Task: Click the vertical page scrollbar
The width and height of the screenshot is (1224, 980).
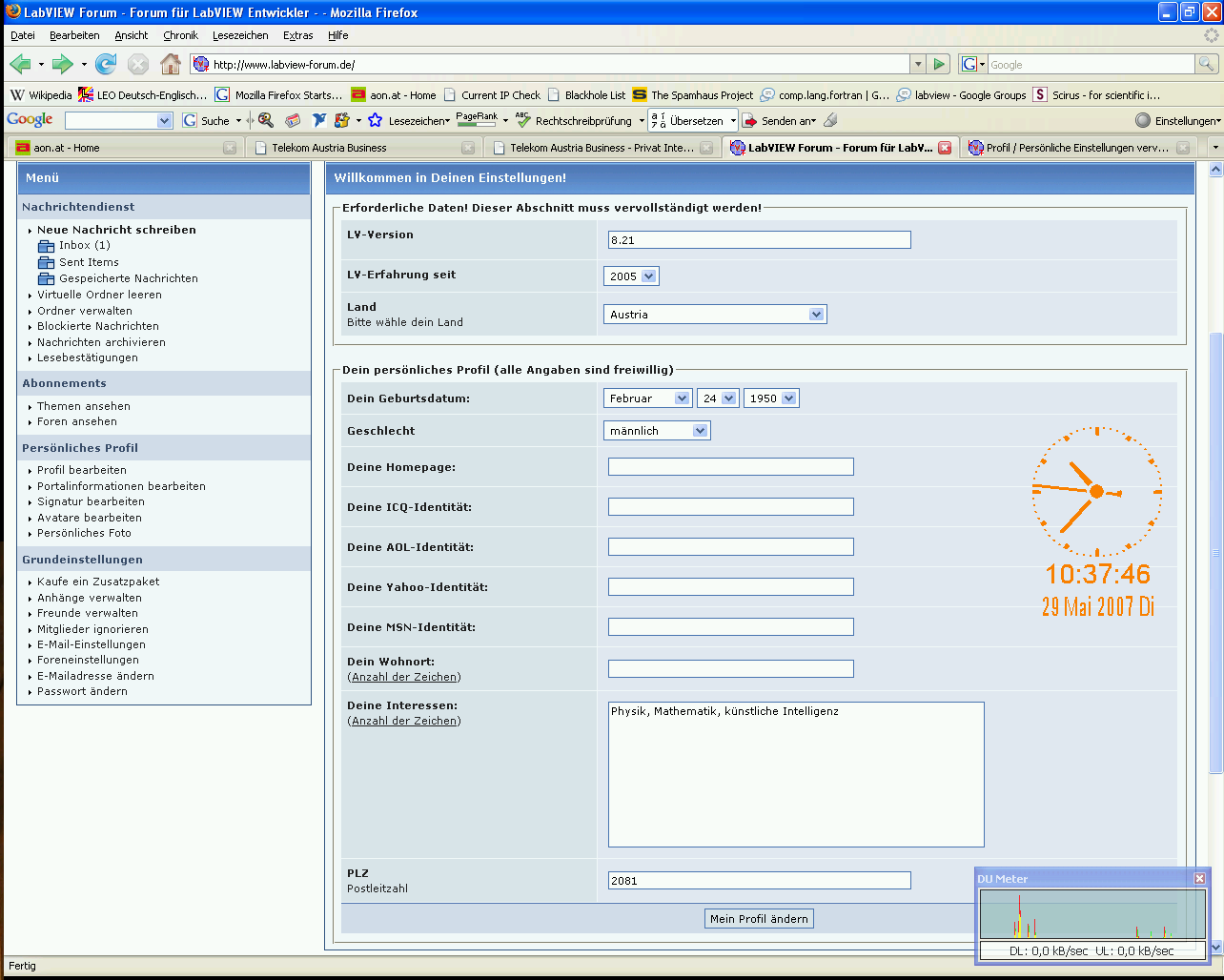Action: (x=1214, y=553)
